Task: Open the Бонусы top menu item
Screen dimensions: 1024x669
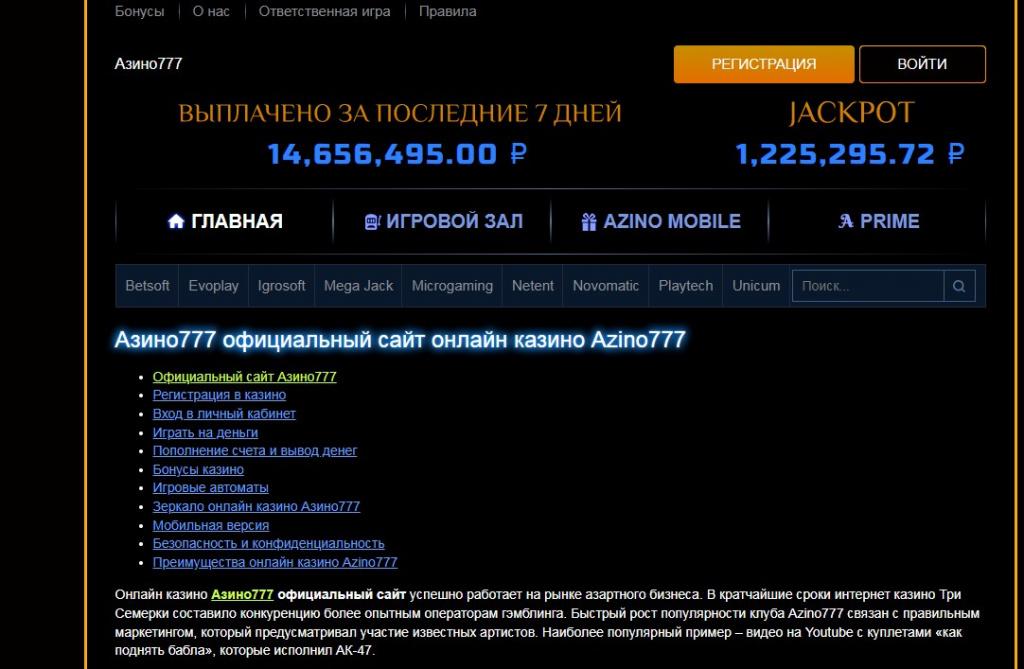Action: pos(139,11)
